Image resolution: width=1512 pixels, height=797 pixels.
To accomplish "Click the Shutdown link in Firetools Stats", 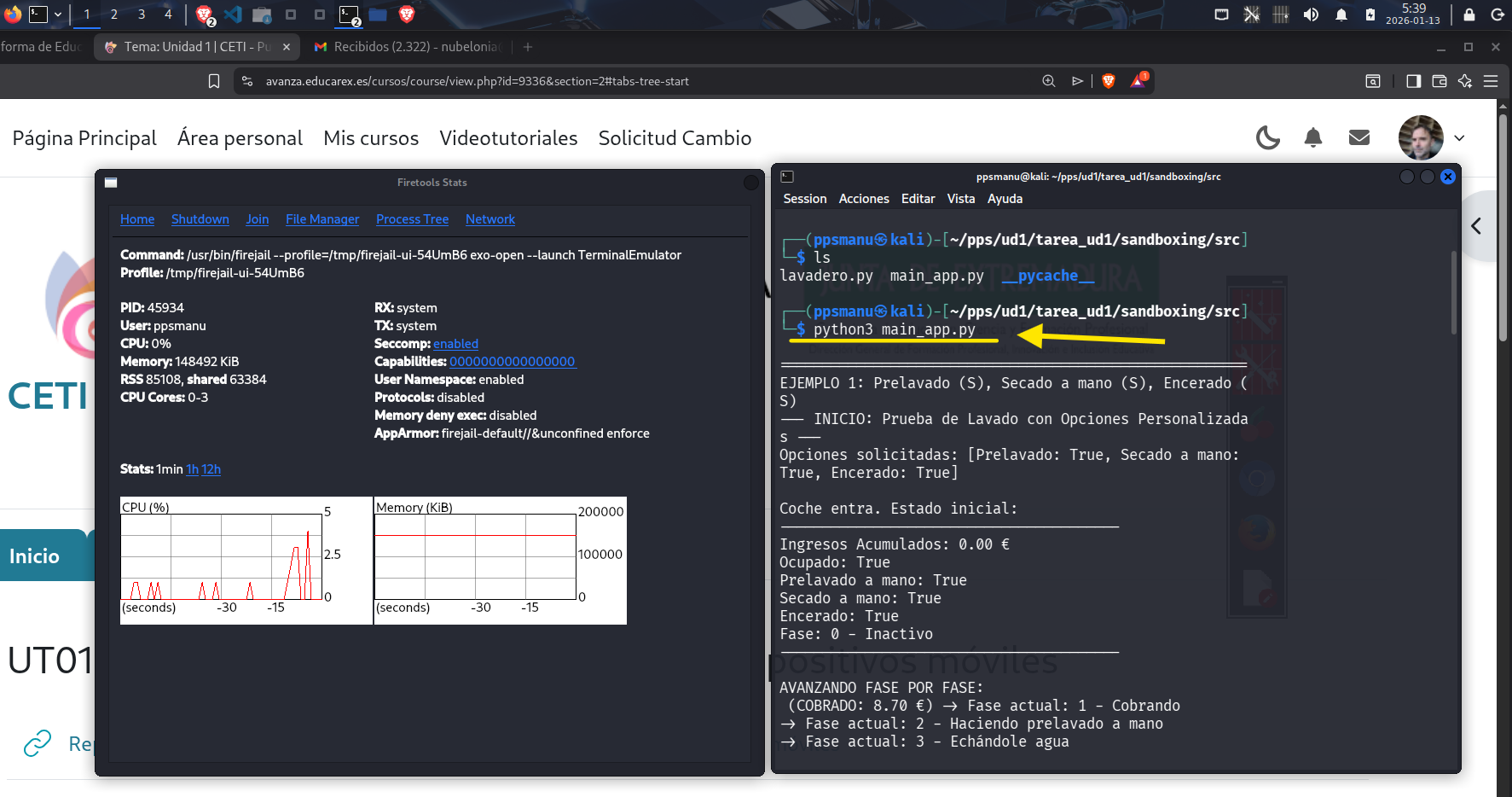I will coord(200,219).
